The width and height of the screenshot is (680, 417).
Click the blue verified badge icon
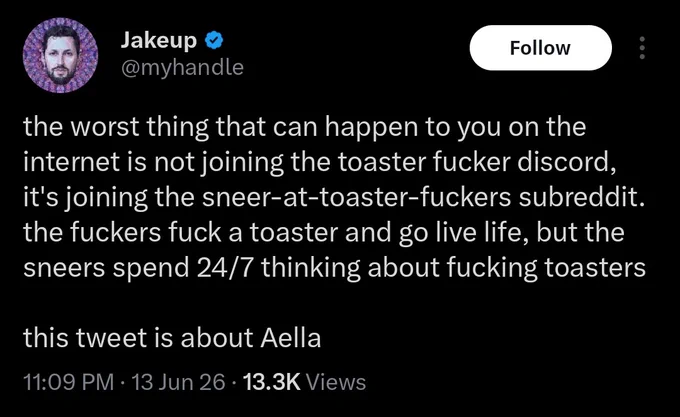tap(213, 40)
